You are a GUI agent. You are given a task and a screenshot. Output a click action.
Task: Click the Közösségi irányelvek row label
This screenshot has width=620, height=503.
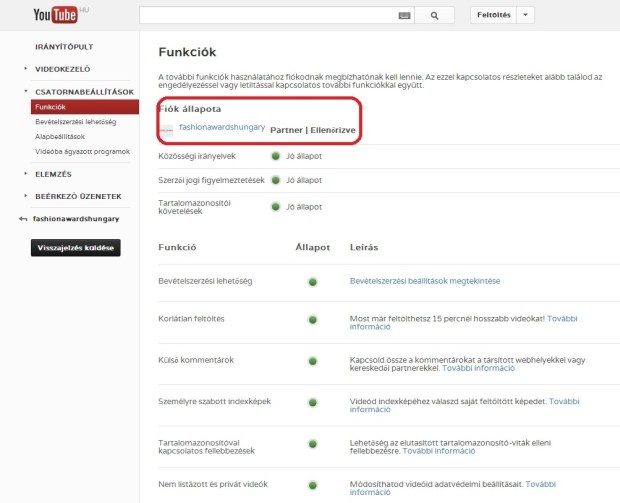197,156
